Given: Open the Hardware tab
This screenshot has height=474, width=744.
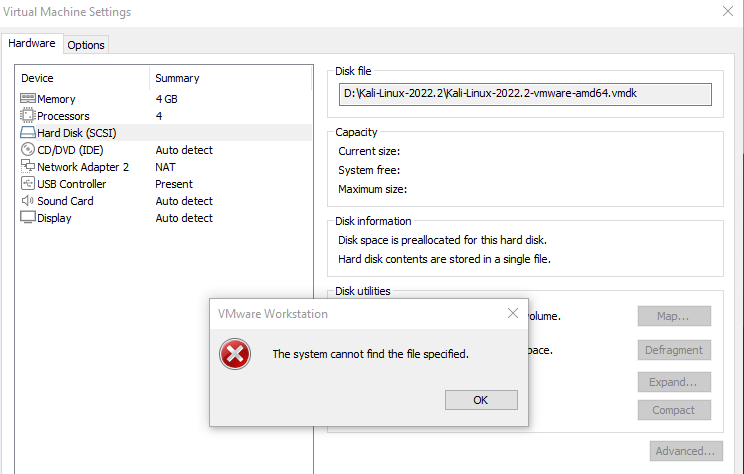Looking at the screenshot, I should click(x=32, y=43).
